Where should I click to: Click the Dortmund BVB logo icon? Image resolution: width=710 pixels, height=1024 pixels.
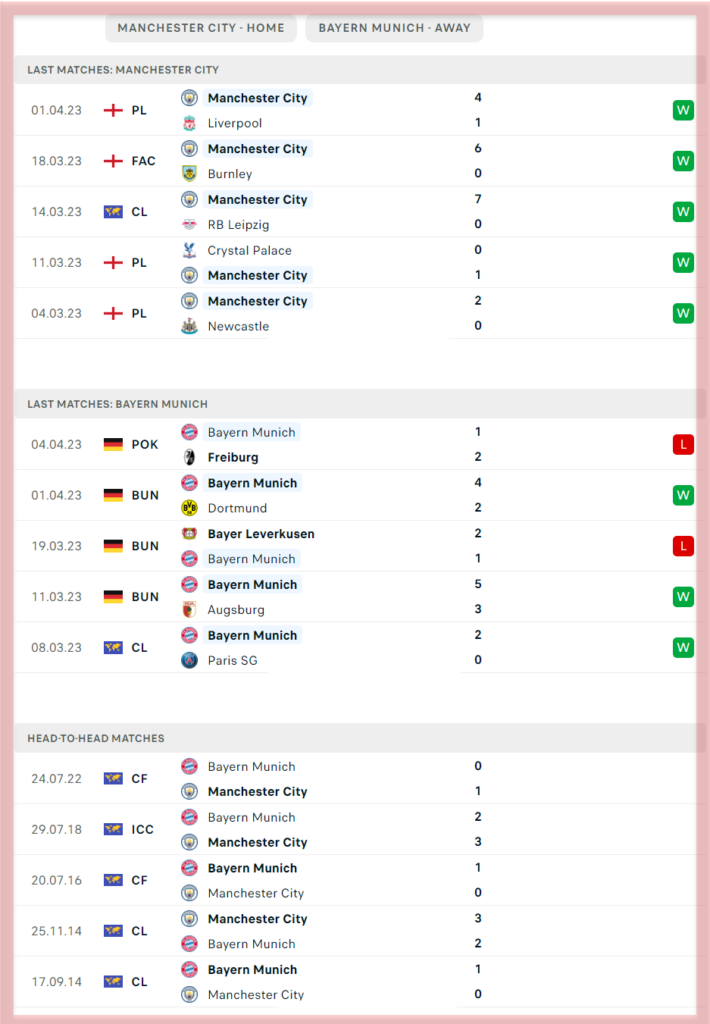(x=189, y=508)
